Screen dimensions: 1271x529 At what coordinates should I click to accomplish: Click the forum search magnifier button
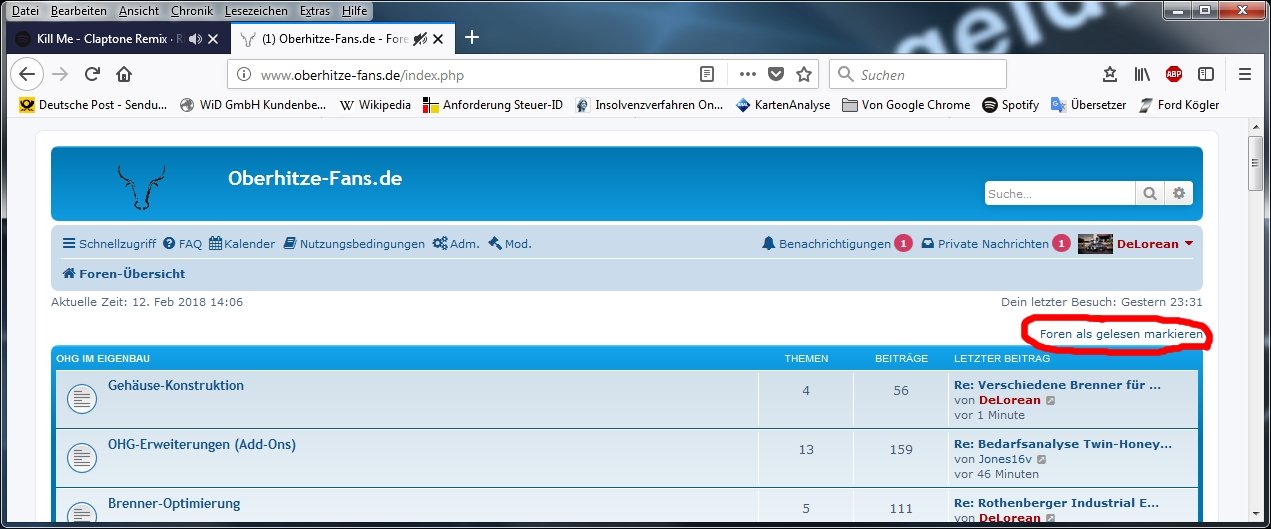[1149, 193]
